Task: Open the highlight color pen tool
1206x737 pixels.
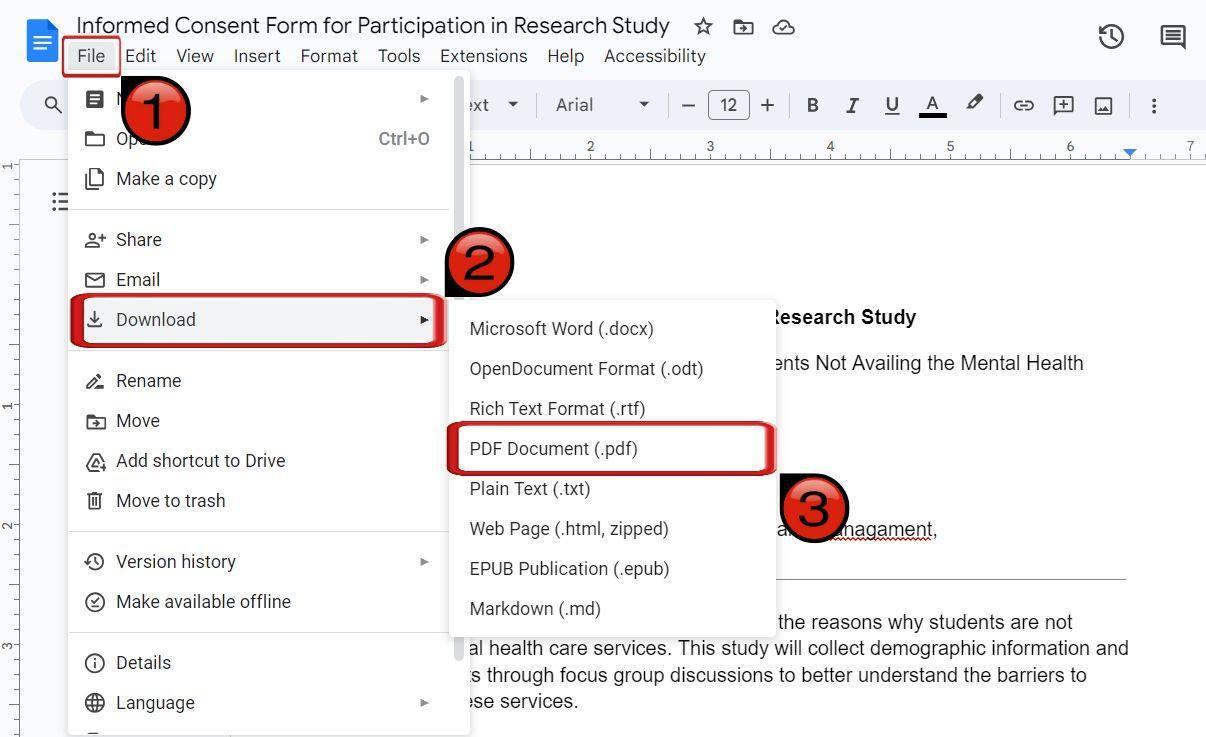Action: coord(974,104)
